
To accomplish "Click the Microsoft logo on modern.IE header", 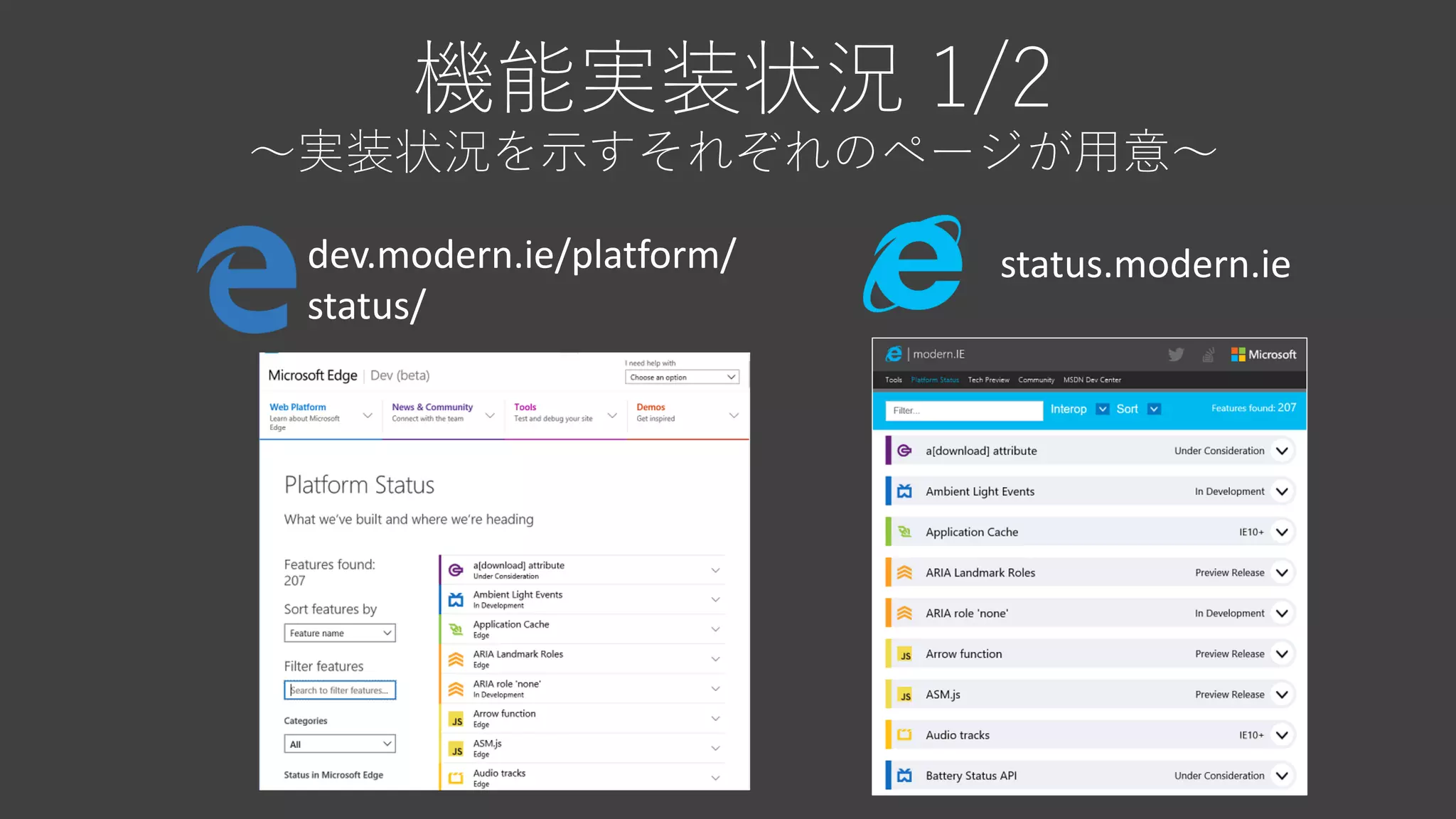I will pyautogui.click(x=1263, y=354).
